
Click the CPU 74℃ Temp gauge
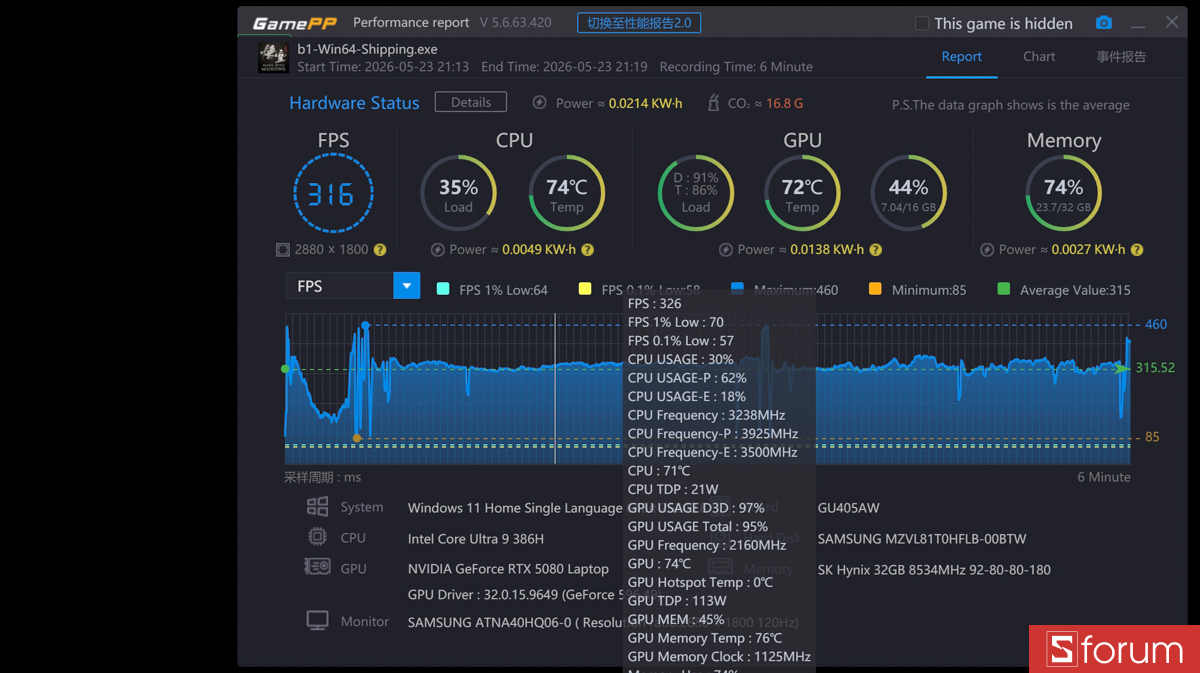(566, 194)
